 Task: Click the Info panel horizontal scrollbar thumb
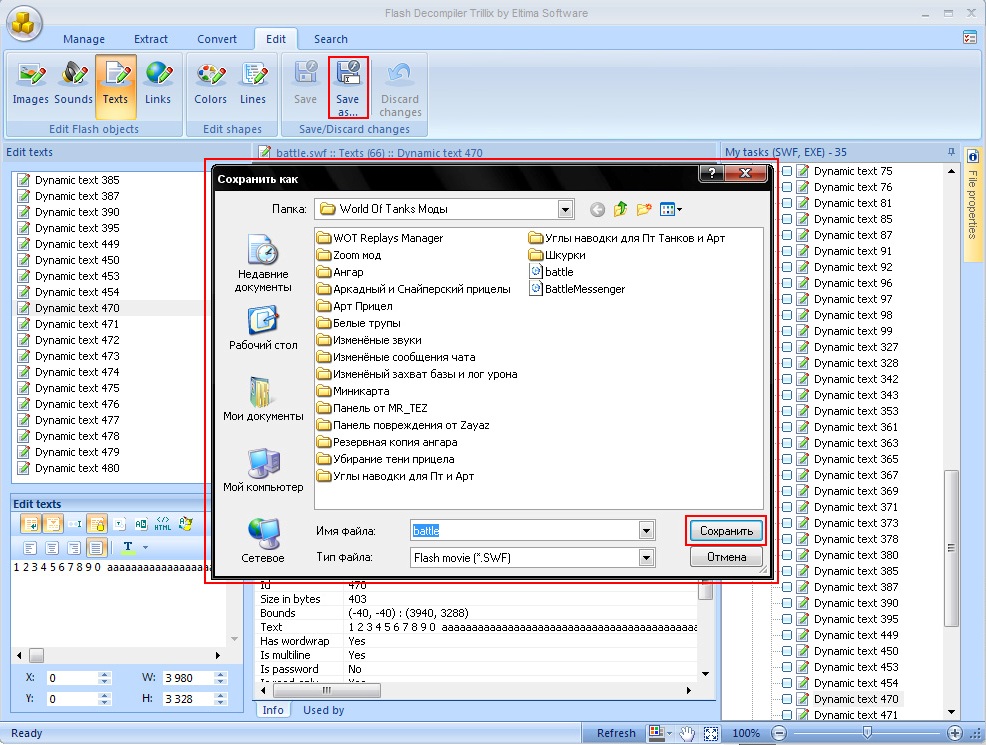click(326, 690)
